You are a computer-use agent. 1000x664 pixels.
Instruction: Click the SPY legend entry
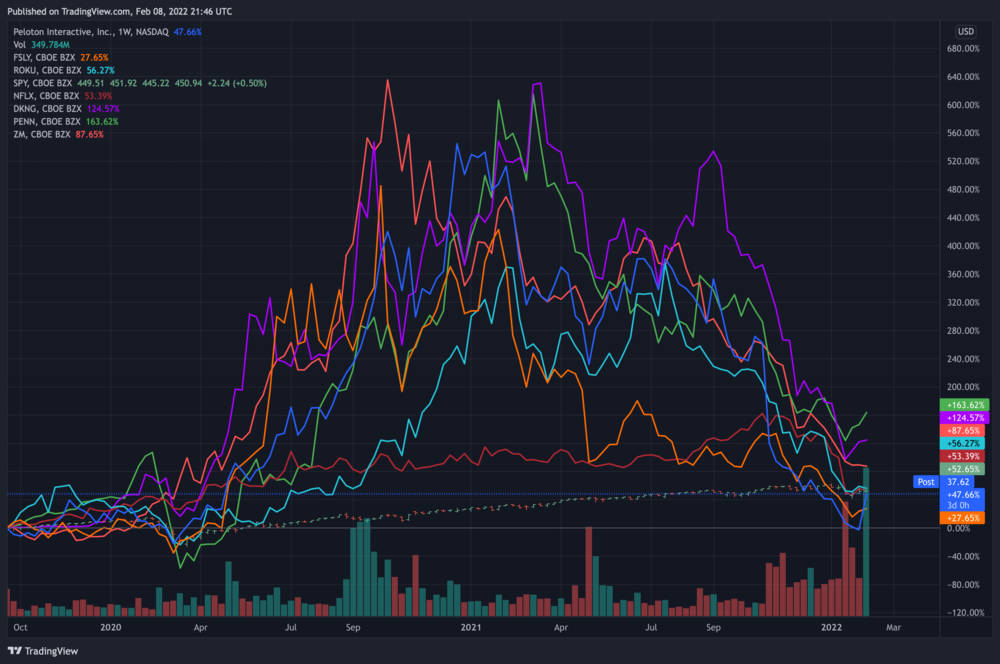click(x=48, y=84)
